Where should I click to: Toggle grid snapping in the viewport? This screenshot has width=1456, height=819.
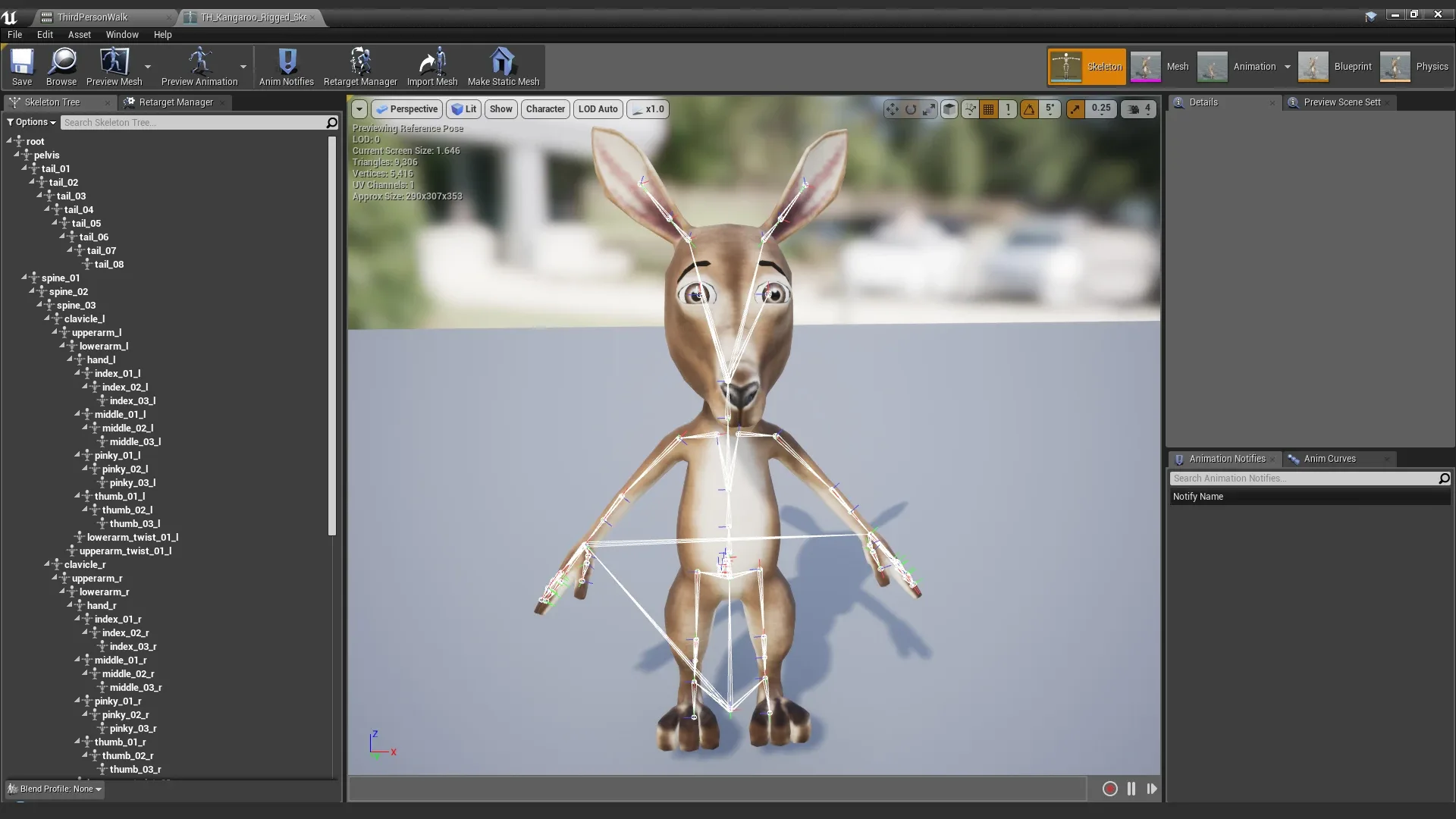point(988,108)
